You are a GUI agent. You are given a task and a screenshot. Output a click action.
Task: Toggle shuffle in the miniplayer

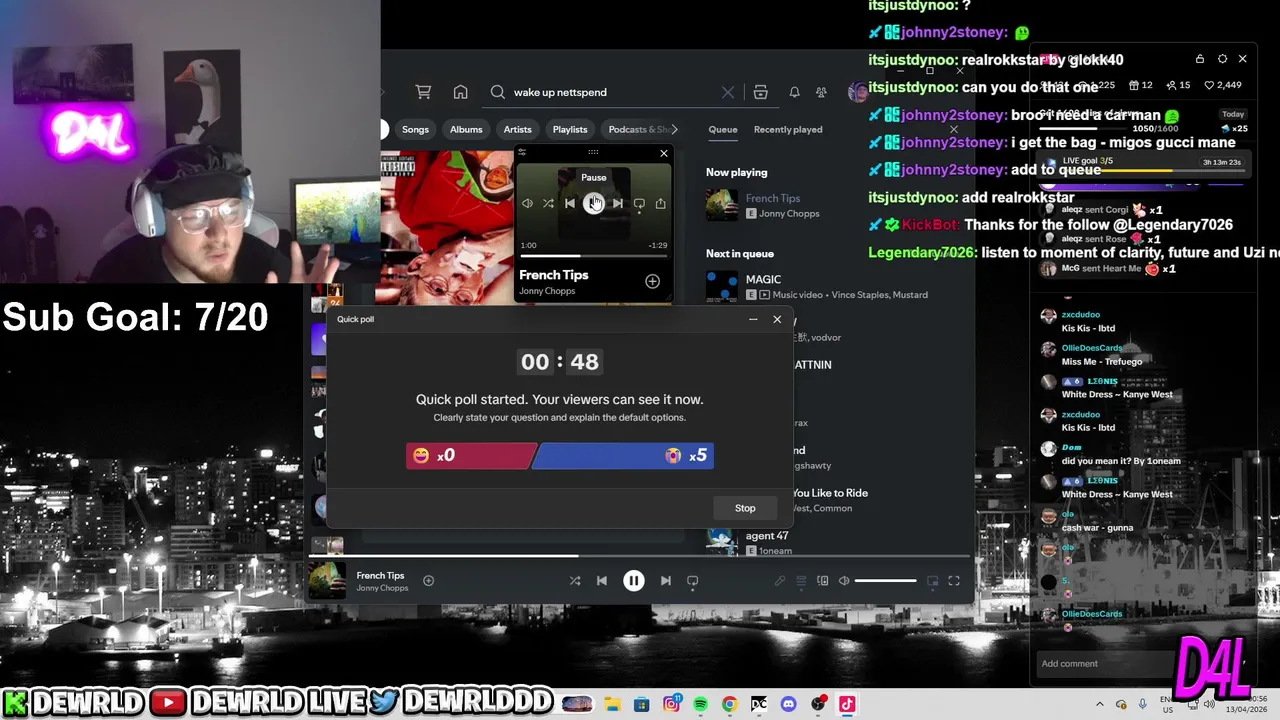[548, 204]
